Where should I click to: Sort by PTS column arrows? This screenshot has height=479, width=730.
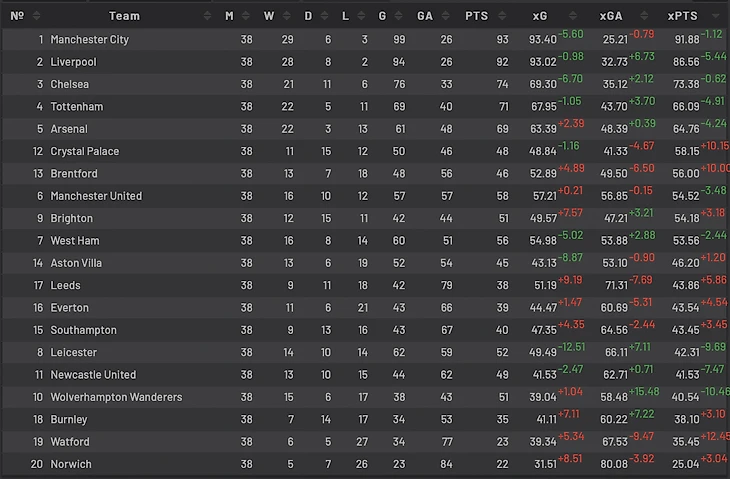(x=504, y=16)
